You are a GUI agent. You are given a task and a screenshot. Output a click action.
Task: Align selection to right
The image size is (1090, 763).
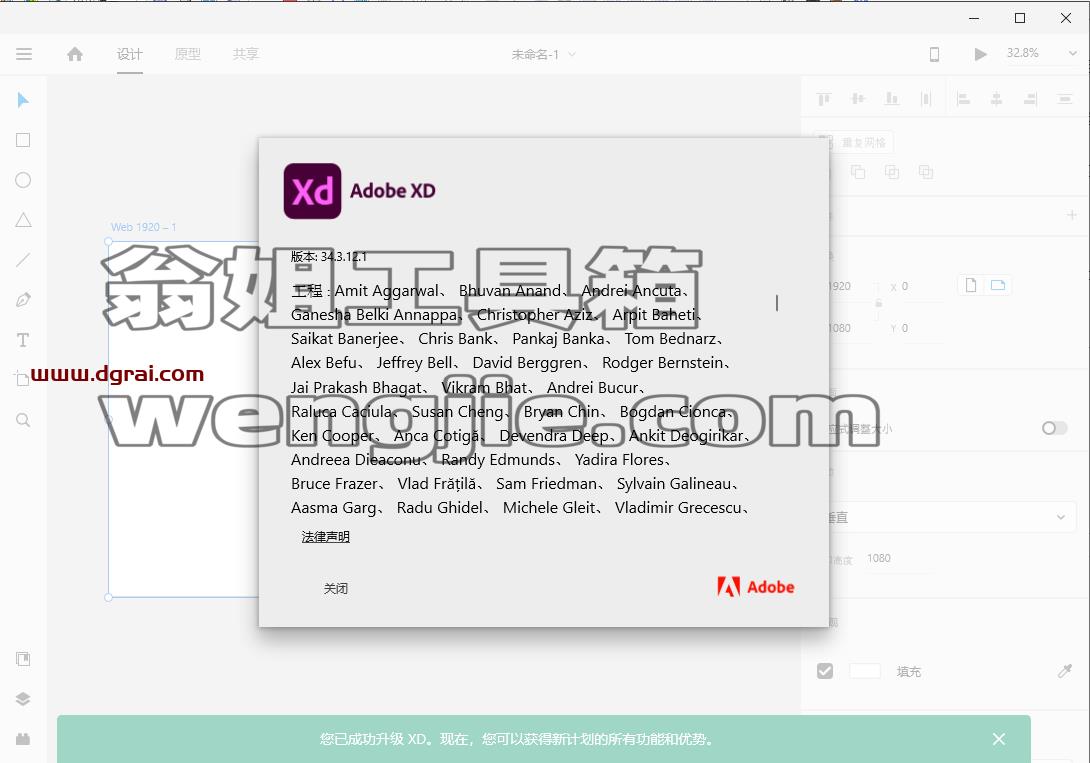(1030, 99)
